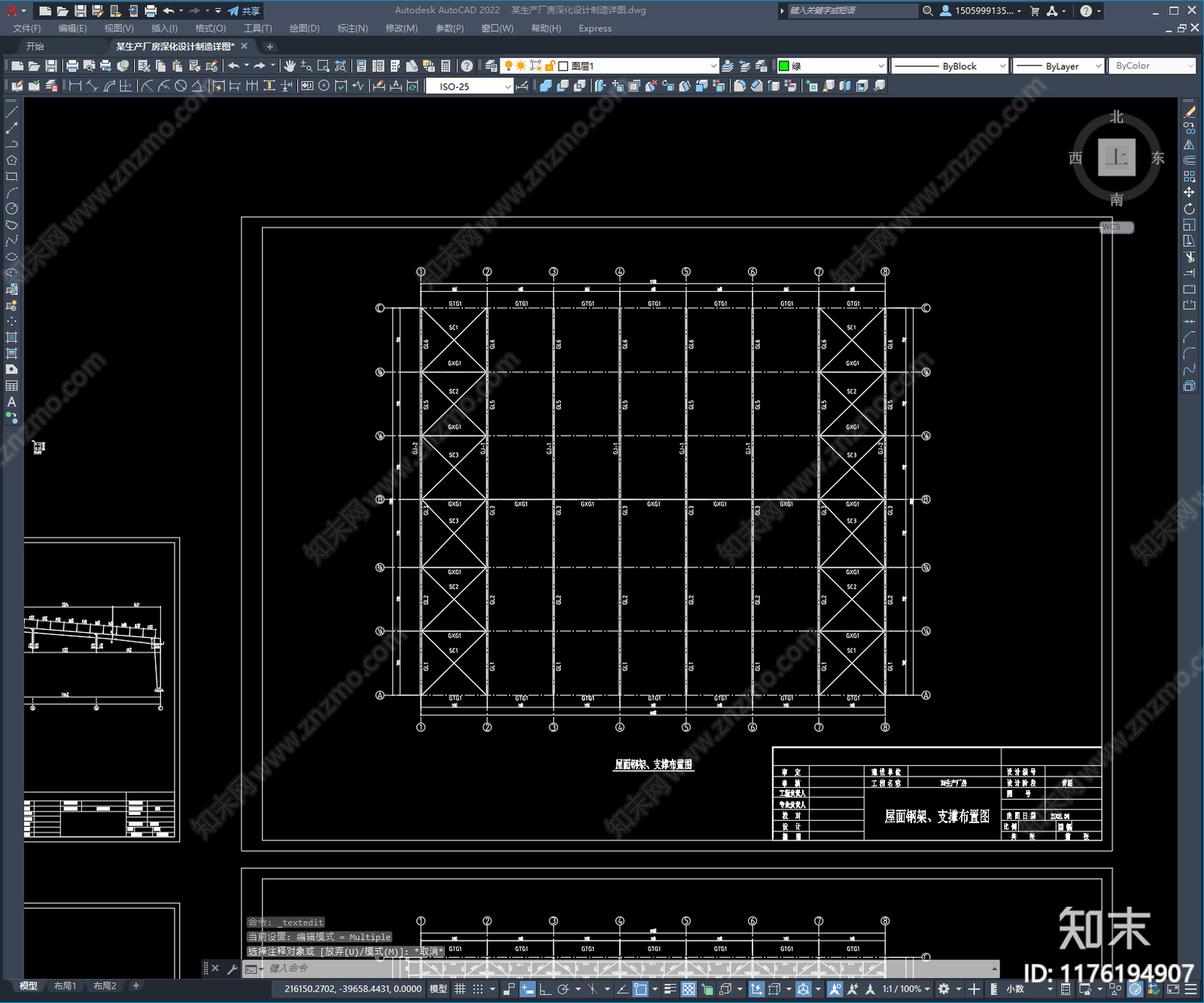
Task: Select the Rotate tool in right toolbar
Action: pos(1189,208)
